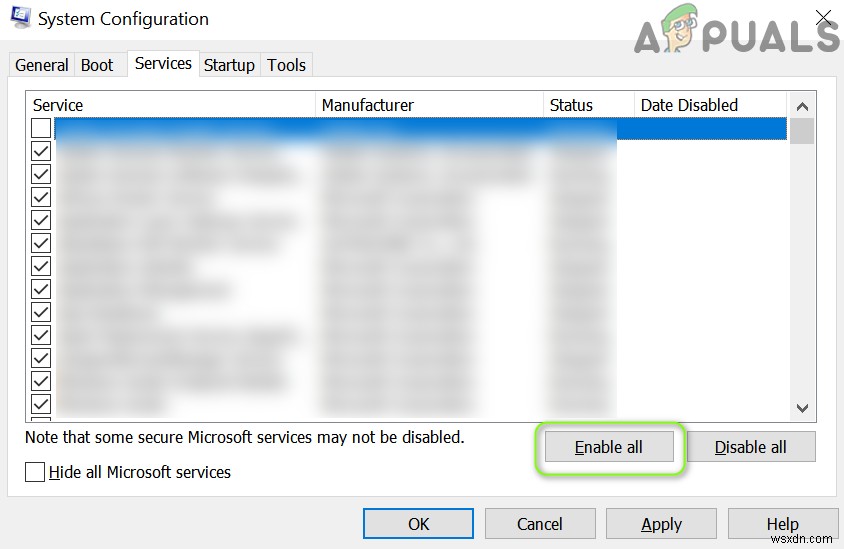Sort by the Status column header
This screenshot has height=549, width=844.
click(x=589, y=105)
